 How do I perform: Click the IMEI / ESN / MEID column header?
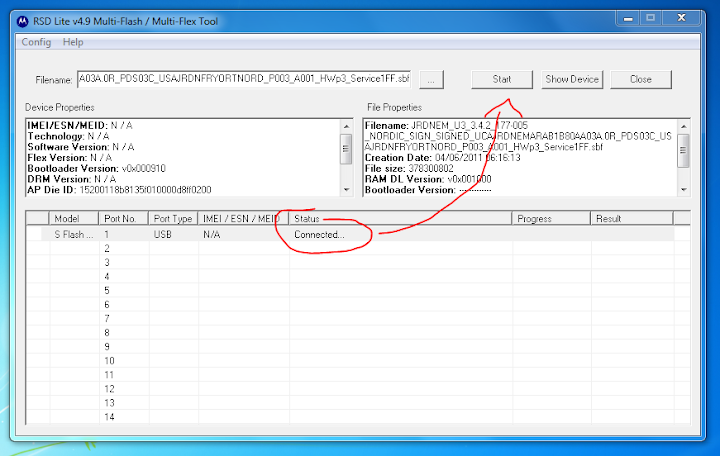(x=243, y=219)
